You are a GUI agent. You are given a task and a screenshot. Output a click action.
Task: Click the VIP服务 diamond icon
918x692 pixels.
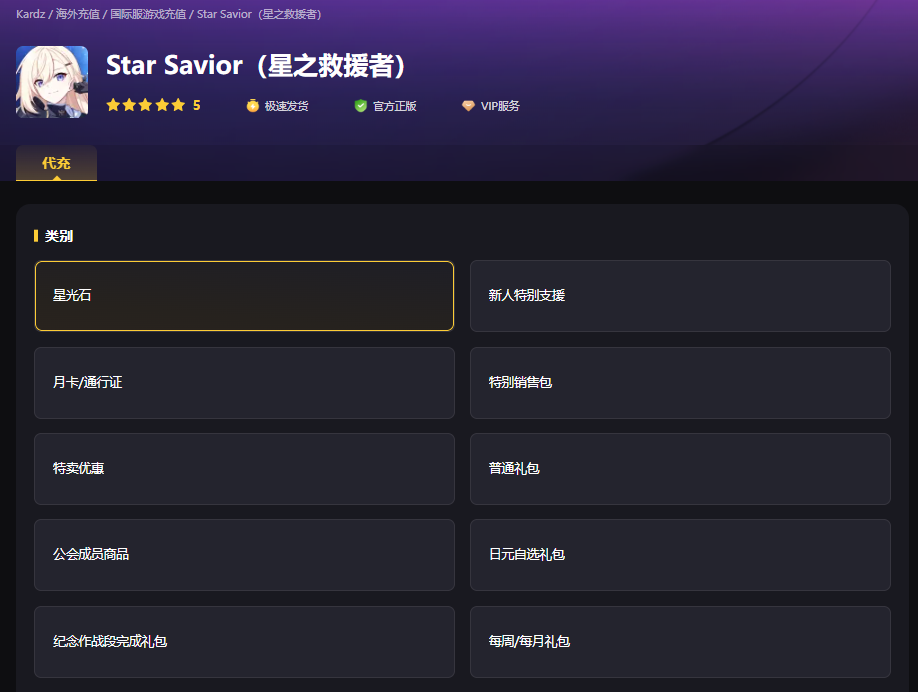[x=468, y=106]
